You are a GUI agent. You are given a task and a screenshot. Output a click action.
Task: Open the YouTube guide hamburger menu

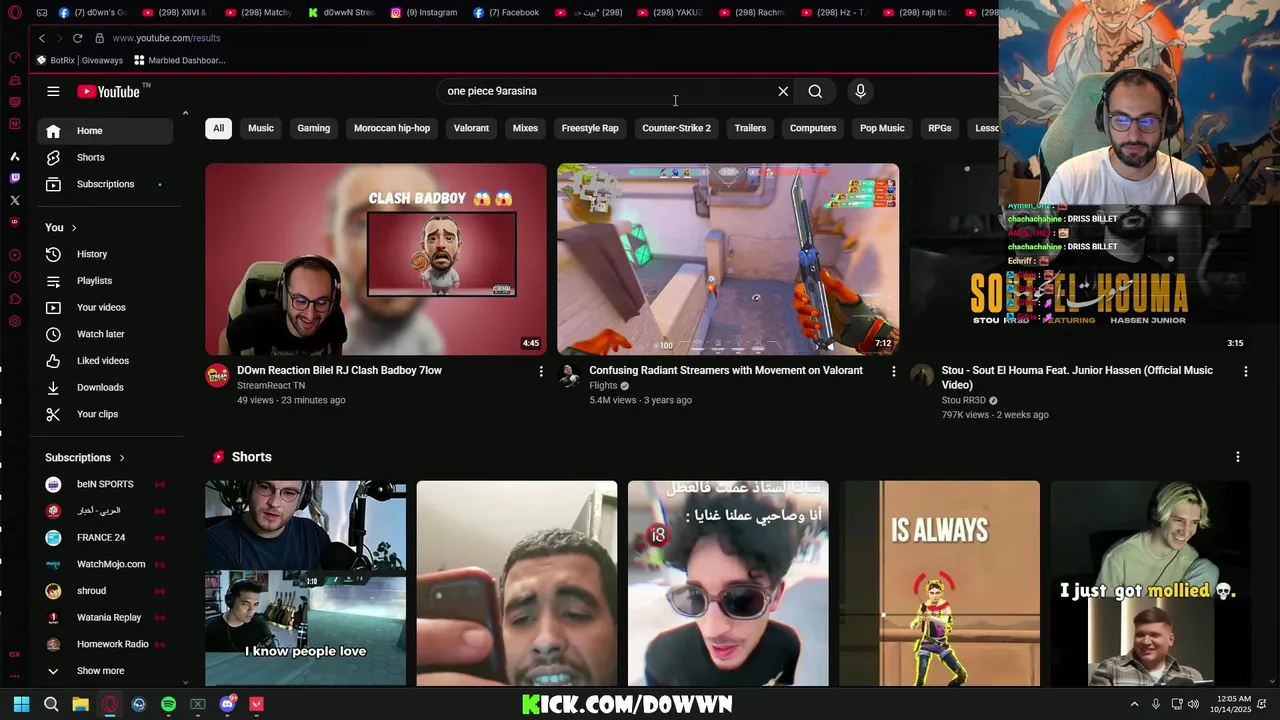[53, 91]
